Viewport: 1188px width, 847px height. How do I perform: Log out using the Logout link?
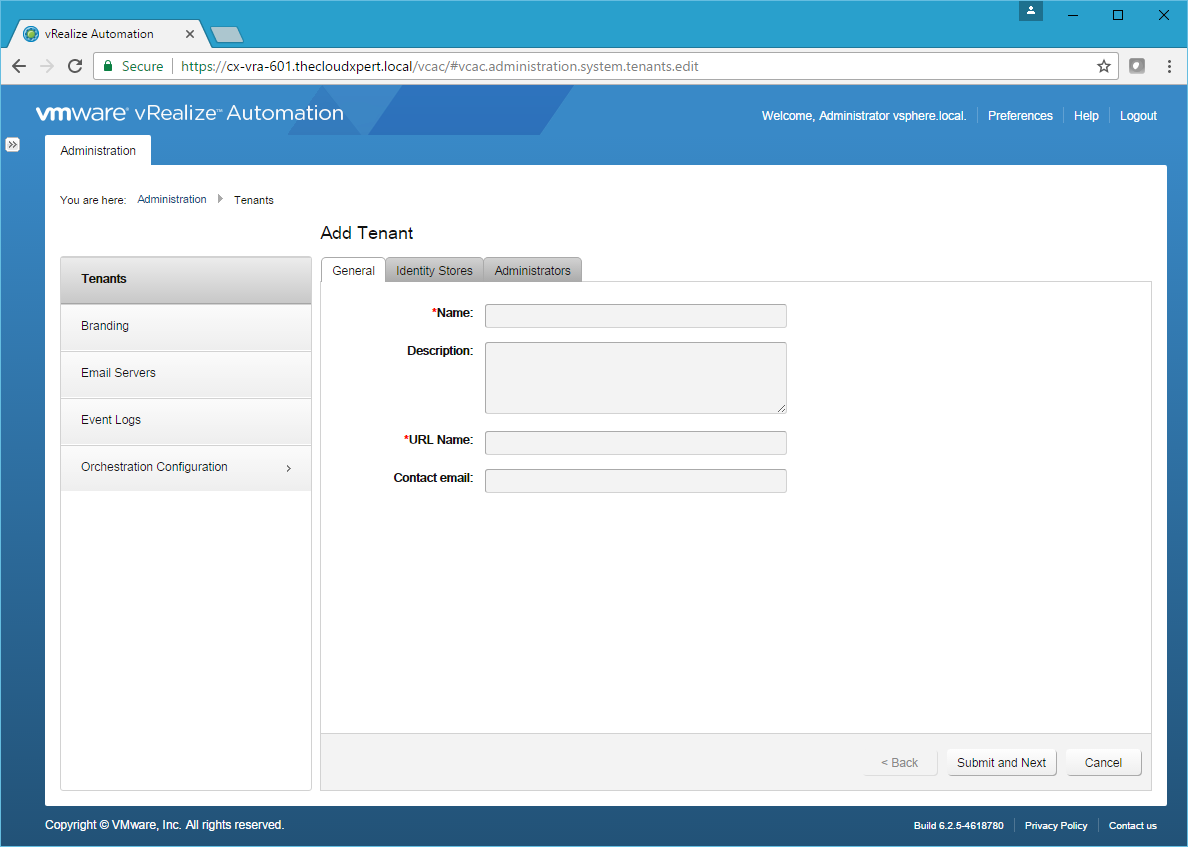pos(1138,116)
